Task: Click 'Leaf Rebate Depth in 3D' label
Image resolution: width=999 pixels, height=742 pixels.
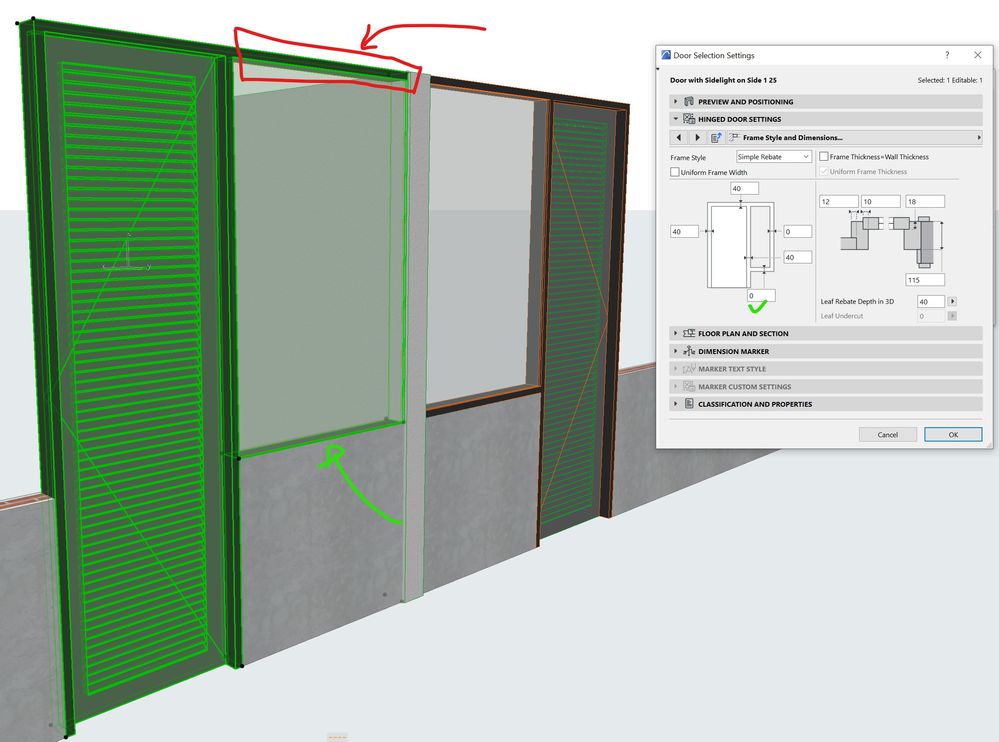Action: [x=857, y=301]
